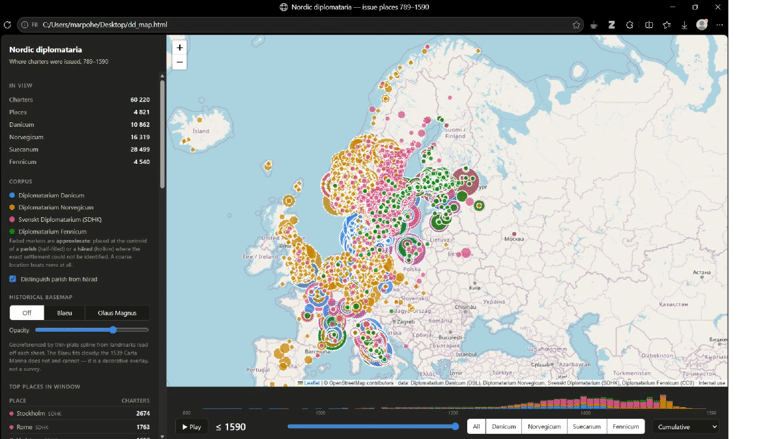The width and height of the screenshot is (782, 439).
Task: Click the histogram peak bar near 1500
Action: tap(663, 402)
